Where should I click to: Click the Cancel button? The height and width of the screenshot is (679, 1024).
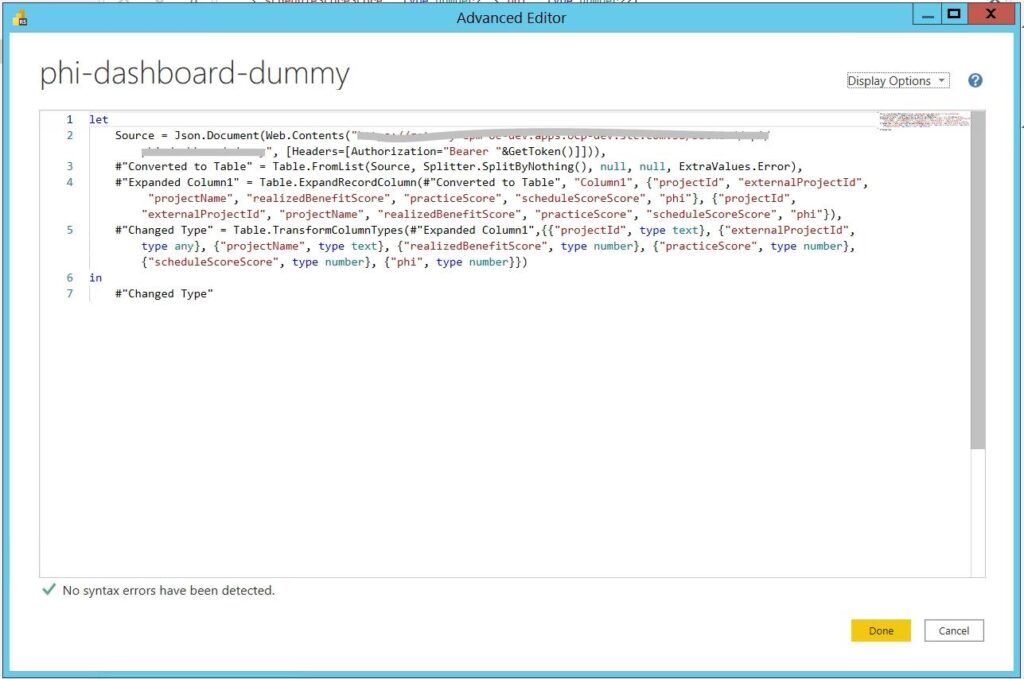[953, 631]
